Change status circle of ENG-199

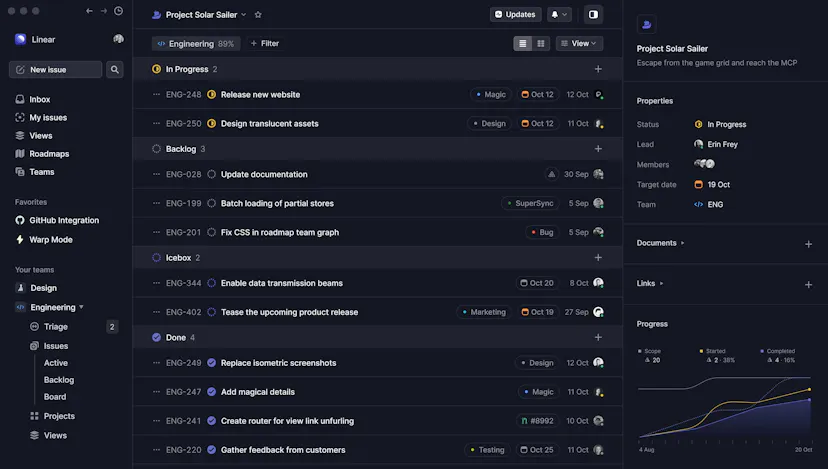click(211, 203)
